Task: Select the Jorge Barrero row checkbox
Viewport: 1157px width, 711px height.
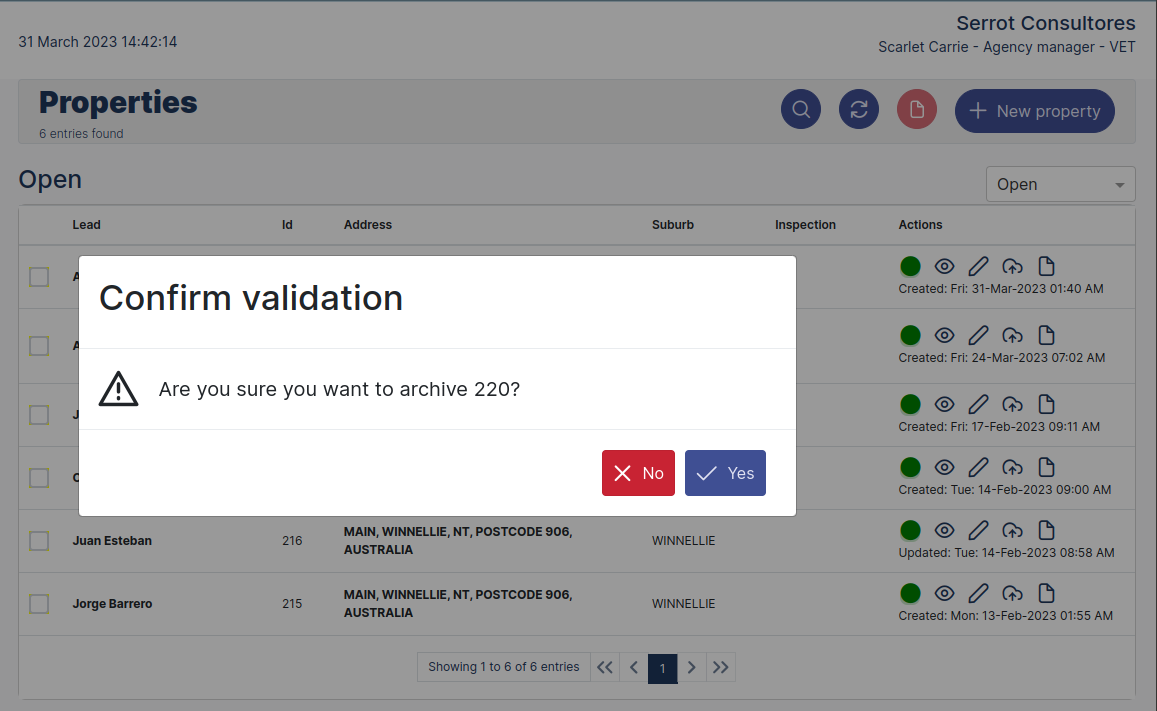Action: [x=39, y=604]
